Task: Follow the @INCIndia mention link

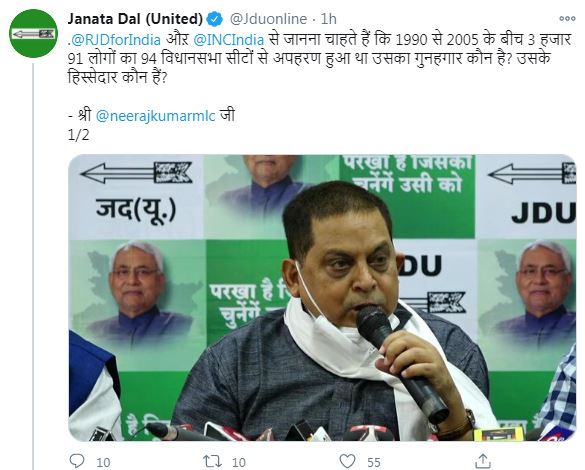Action: (x=229, y=40)
